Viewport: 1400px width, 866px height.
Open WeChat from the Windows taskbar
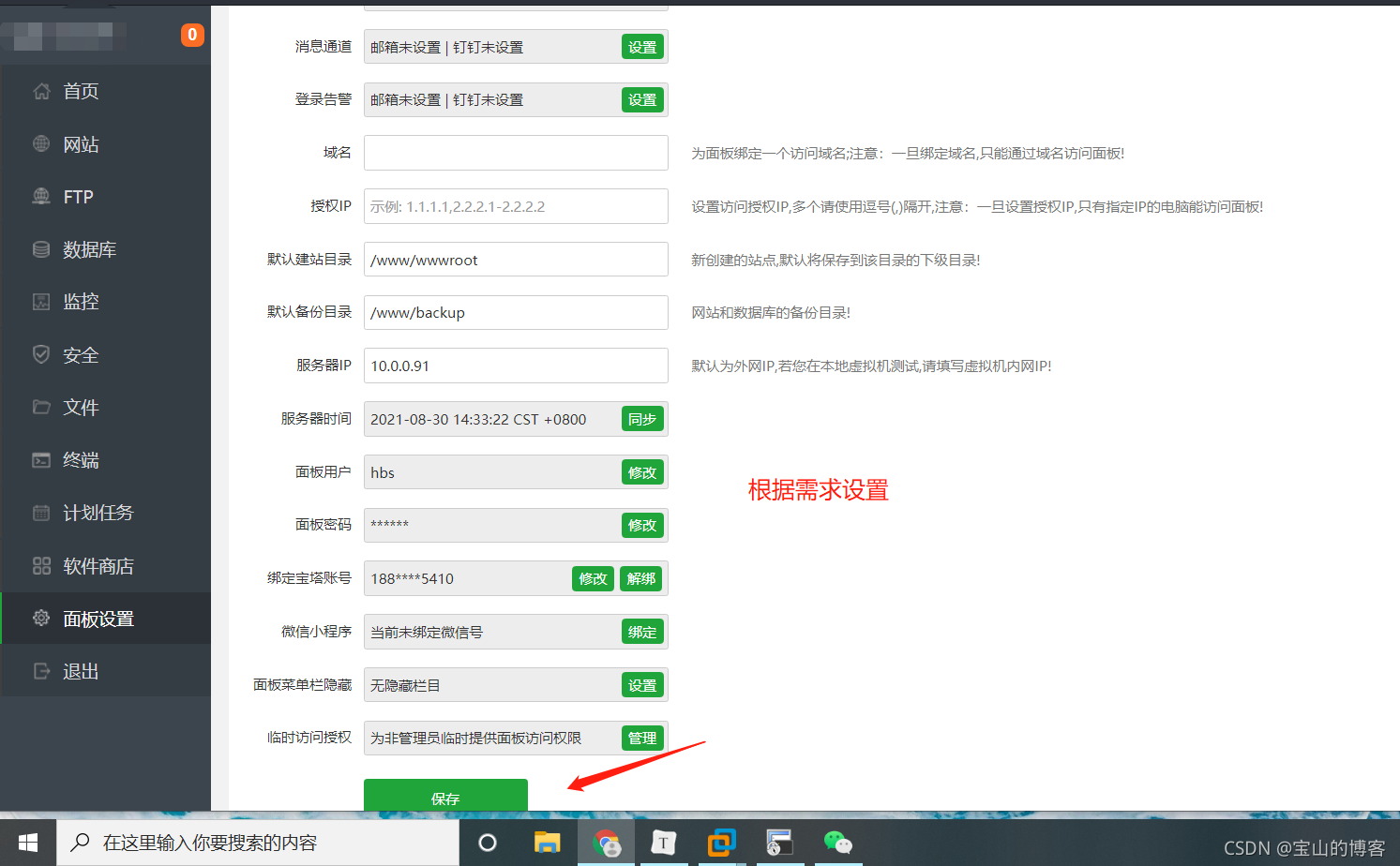836,843
